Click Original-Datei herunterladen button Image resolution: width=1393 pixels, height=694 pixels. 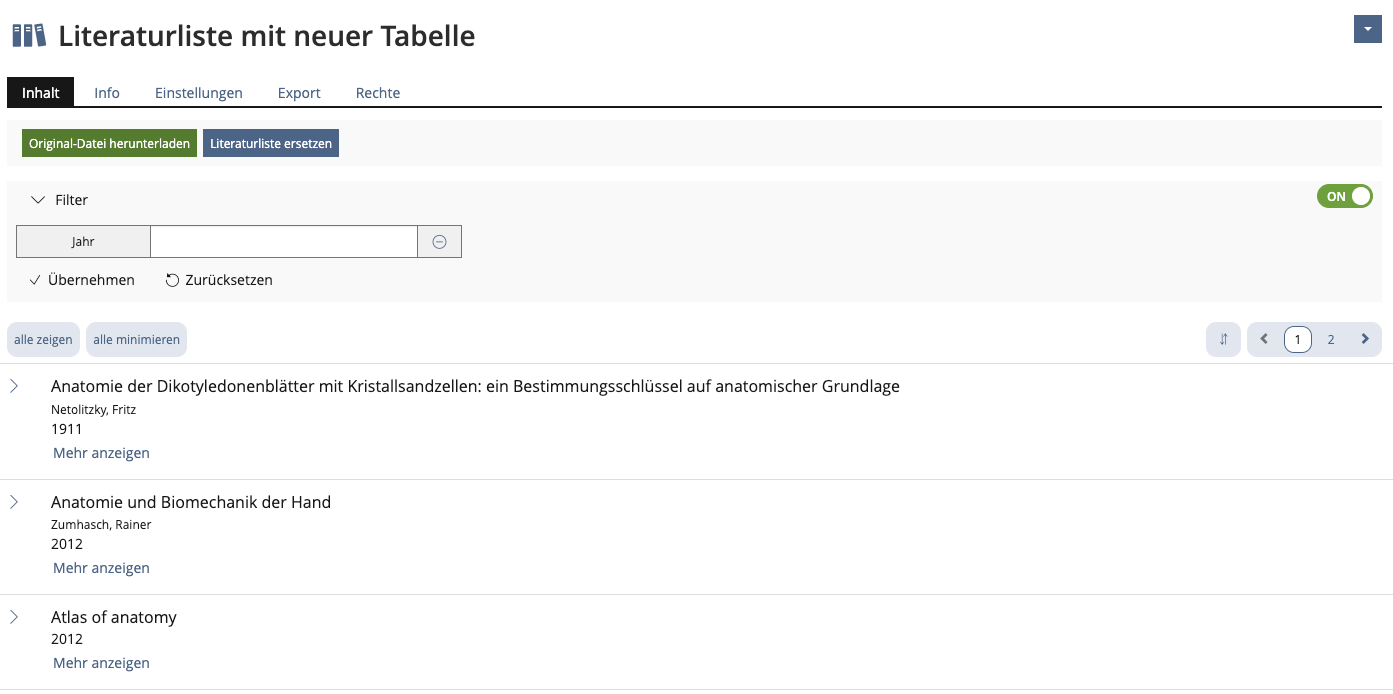[109, 144]
